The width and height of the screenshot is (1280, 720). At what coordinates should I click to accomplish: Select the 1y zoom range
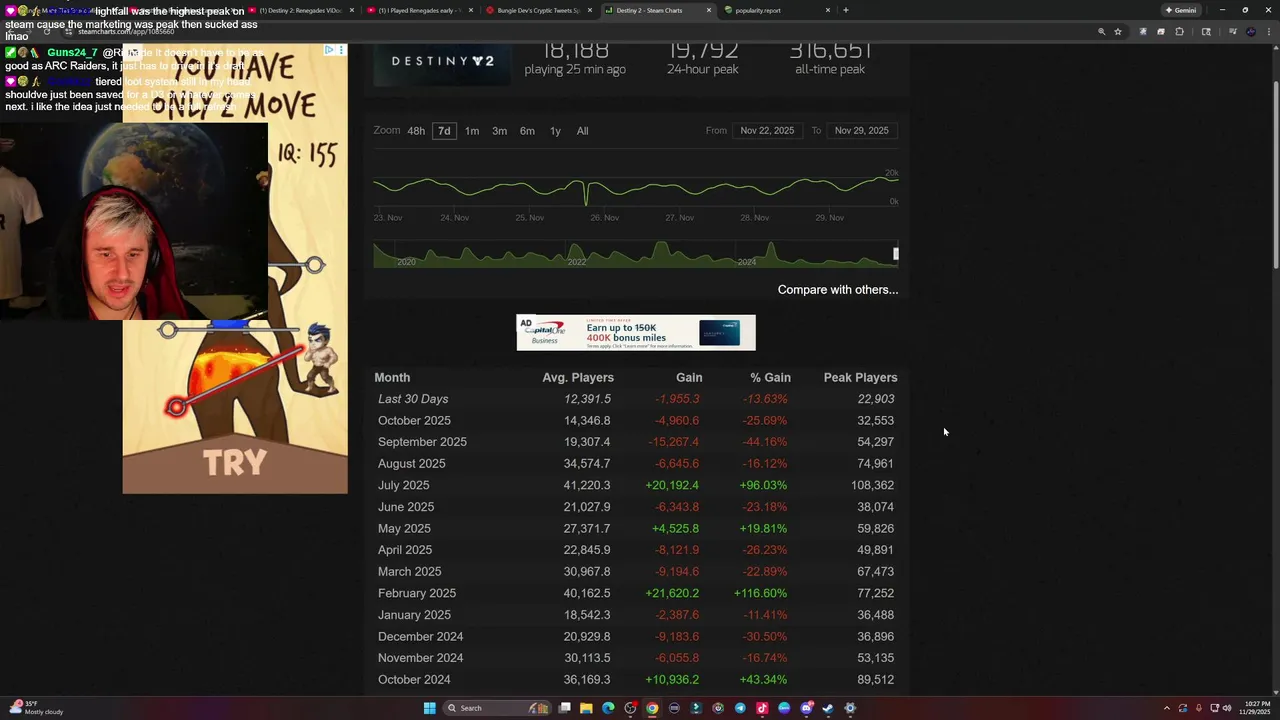click(555, 131)
